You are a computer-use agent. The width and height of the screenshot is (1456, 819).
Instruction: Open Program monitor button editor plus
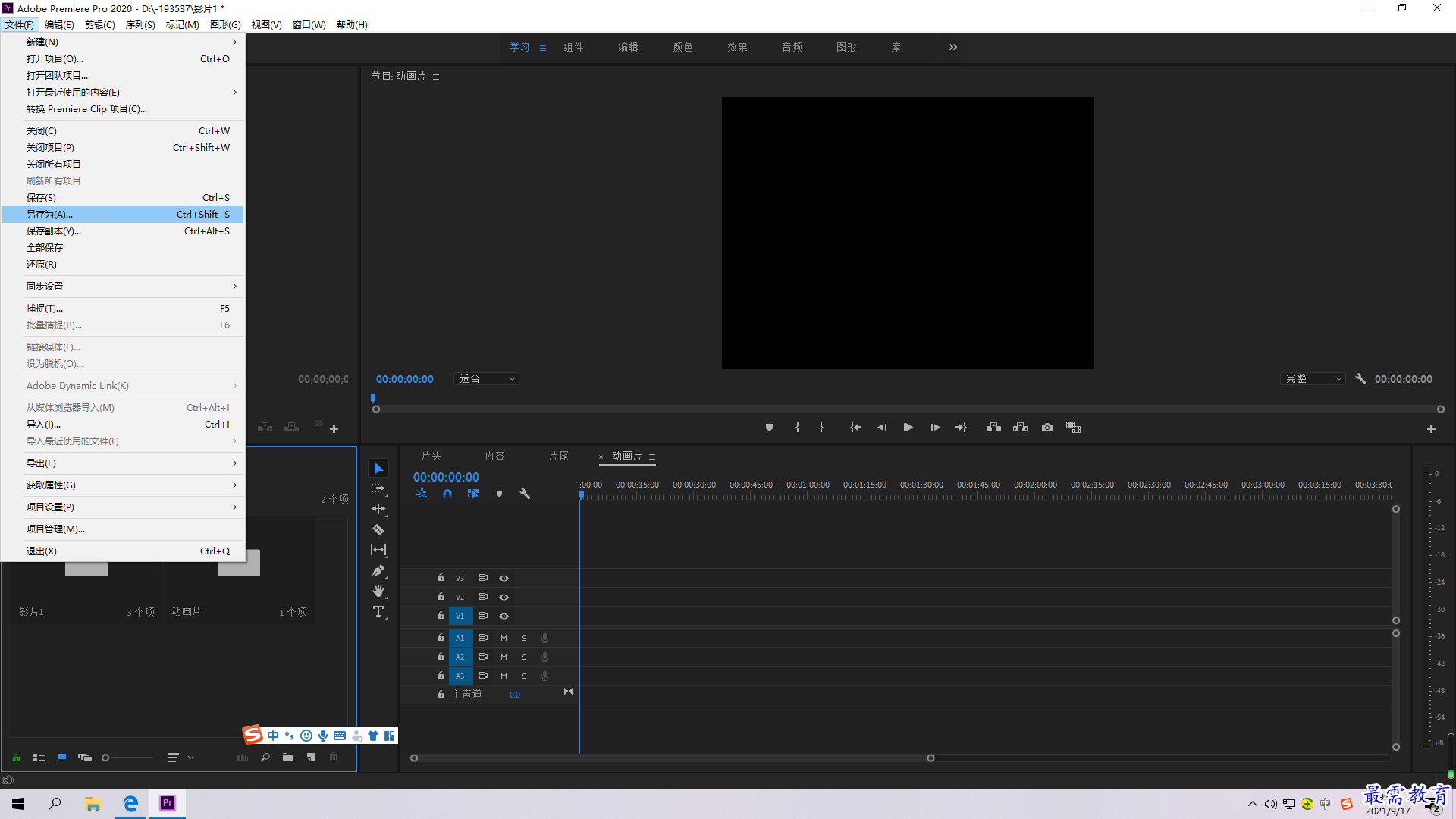coord(1431,428)
